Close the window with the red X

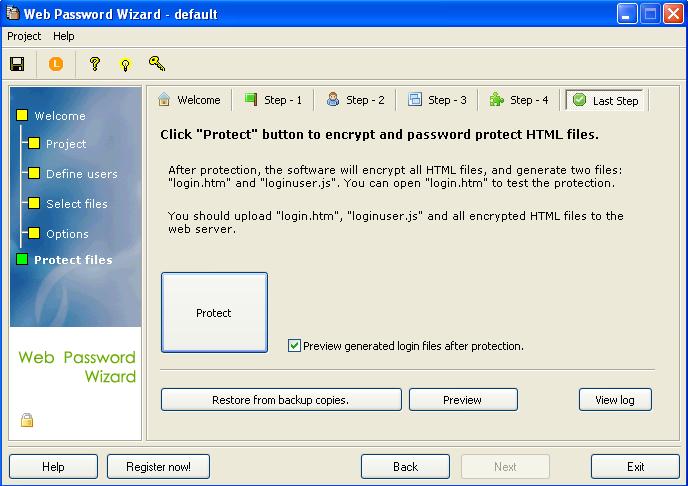click(x=673, y=14)
